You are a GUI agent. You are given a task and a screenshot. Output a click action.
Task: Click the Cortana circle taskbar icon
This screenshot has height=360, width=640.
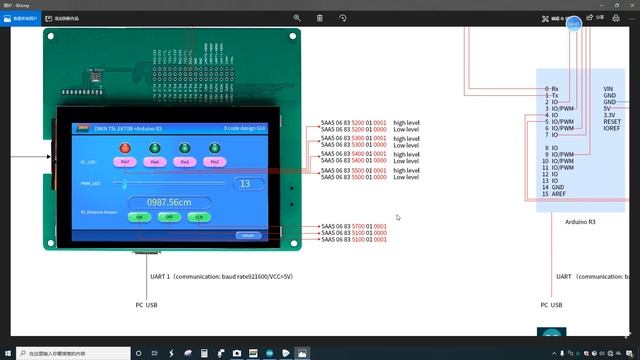coord(139,353)
